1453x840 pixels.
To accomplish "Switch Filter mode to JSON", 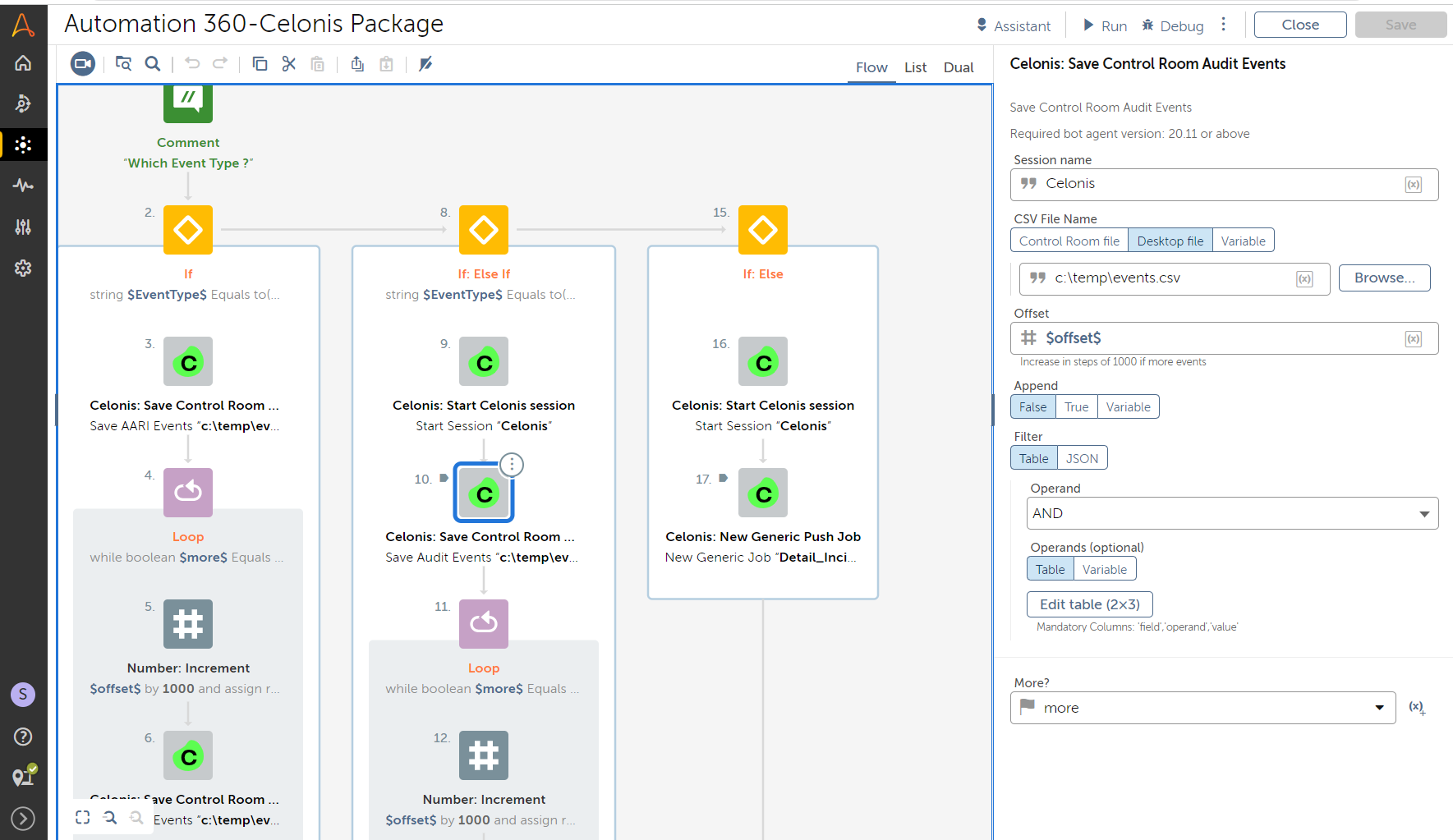I will pos(1082,459).
